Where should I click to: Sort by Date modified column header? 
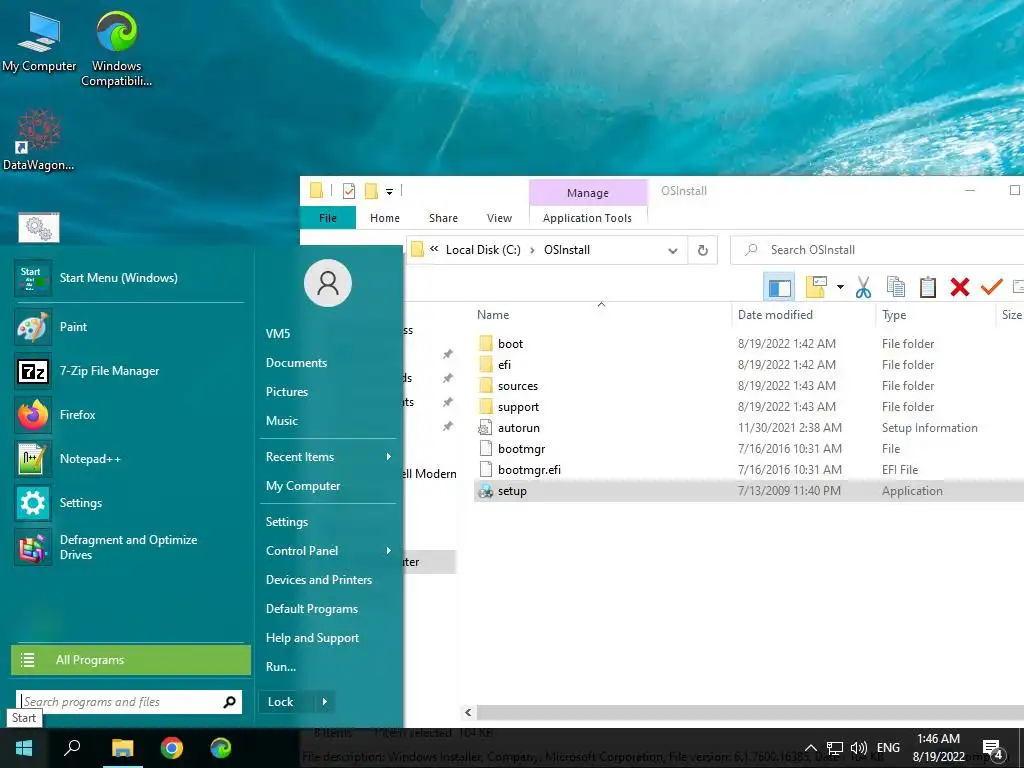tap(775, 315)
